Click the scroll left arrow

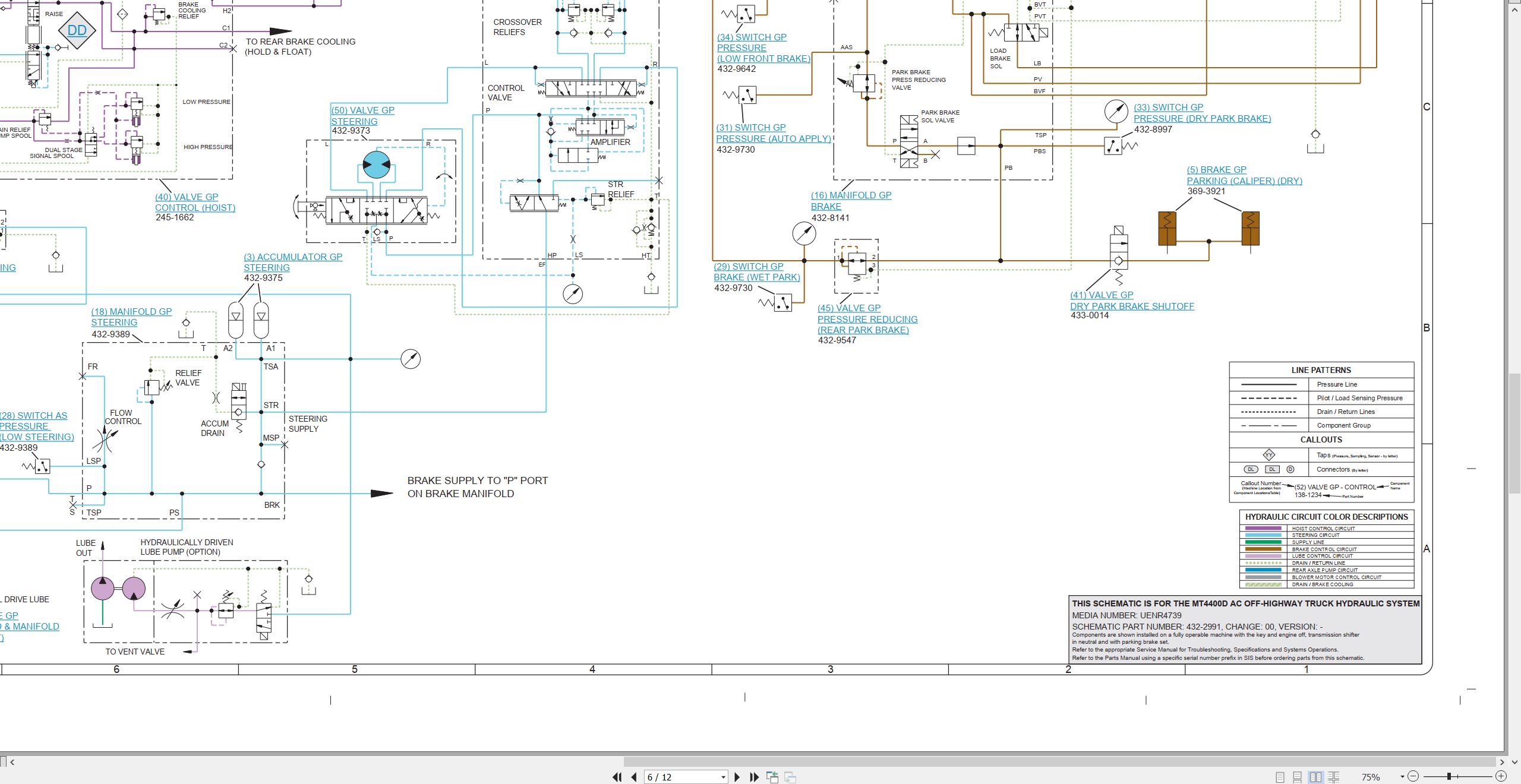pyautogui.click(x=12, y=762)
